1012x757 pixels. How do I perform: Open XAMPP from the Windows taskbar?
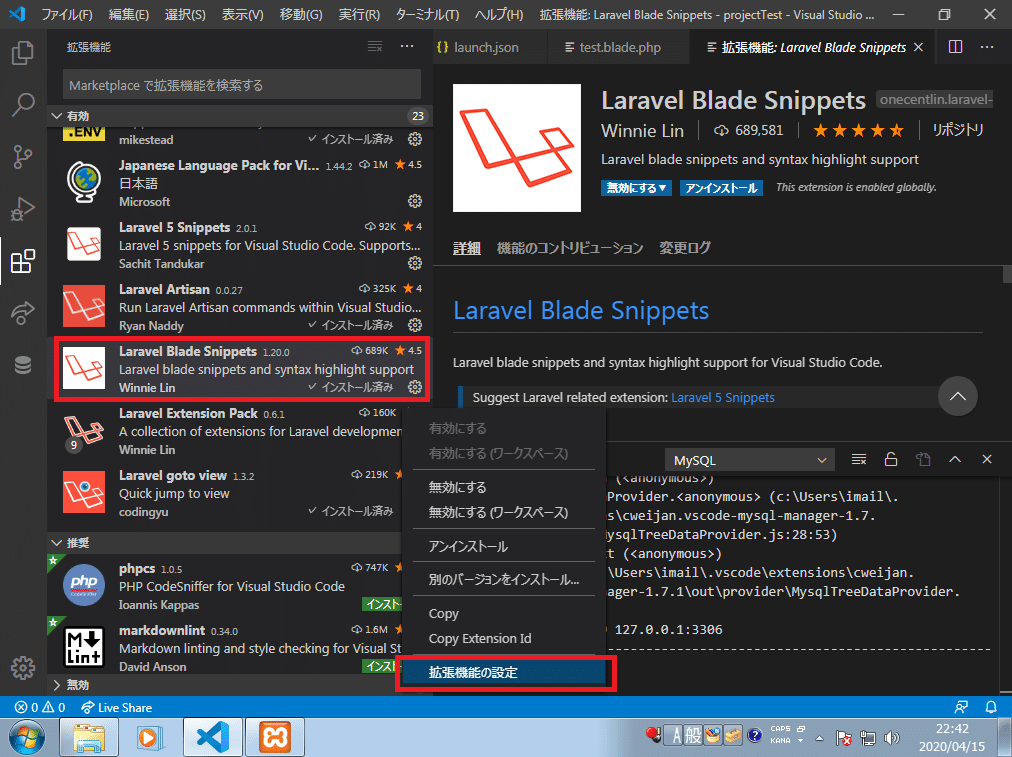point(274,737)
